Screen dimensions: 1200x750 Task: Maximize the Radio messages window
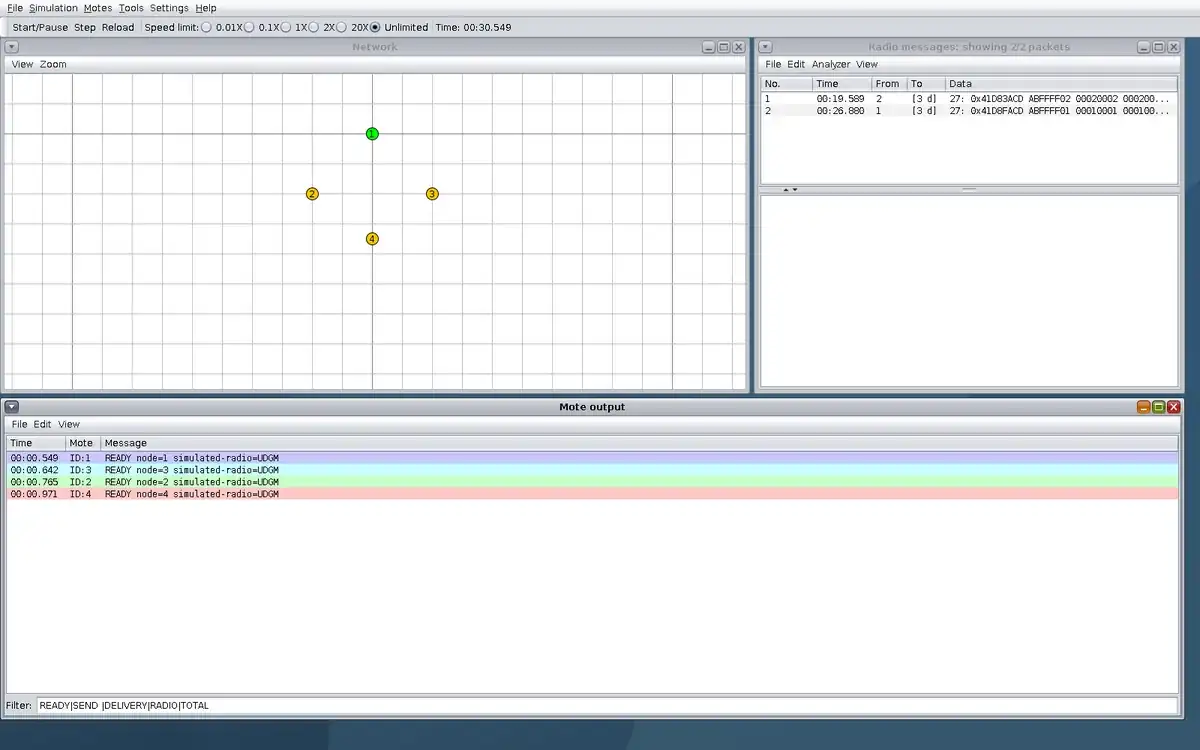(1158, 47)
